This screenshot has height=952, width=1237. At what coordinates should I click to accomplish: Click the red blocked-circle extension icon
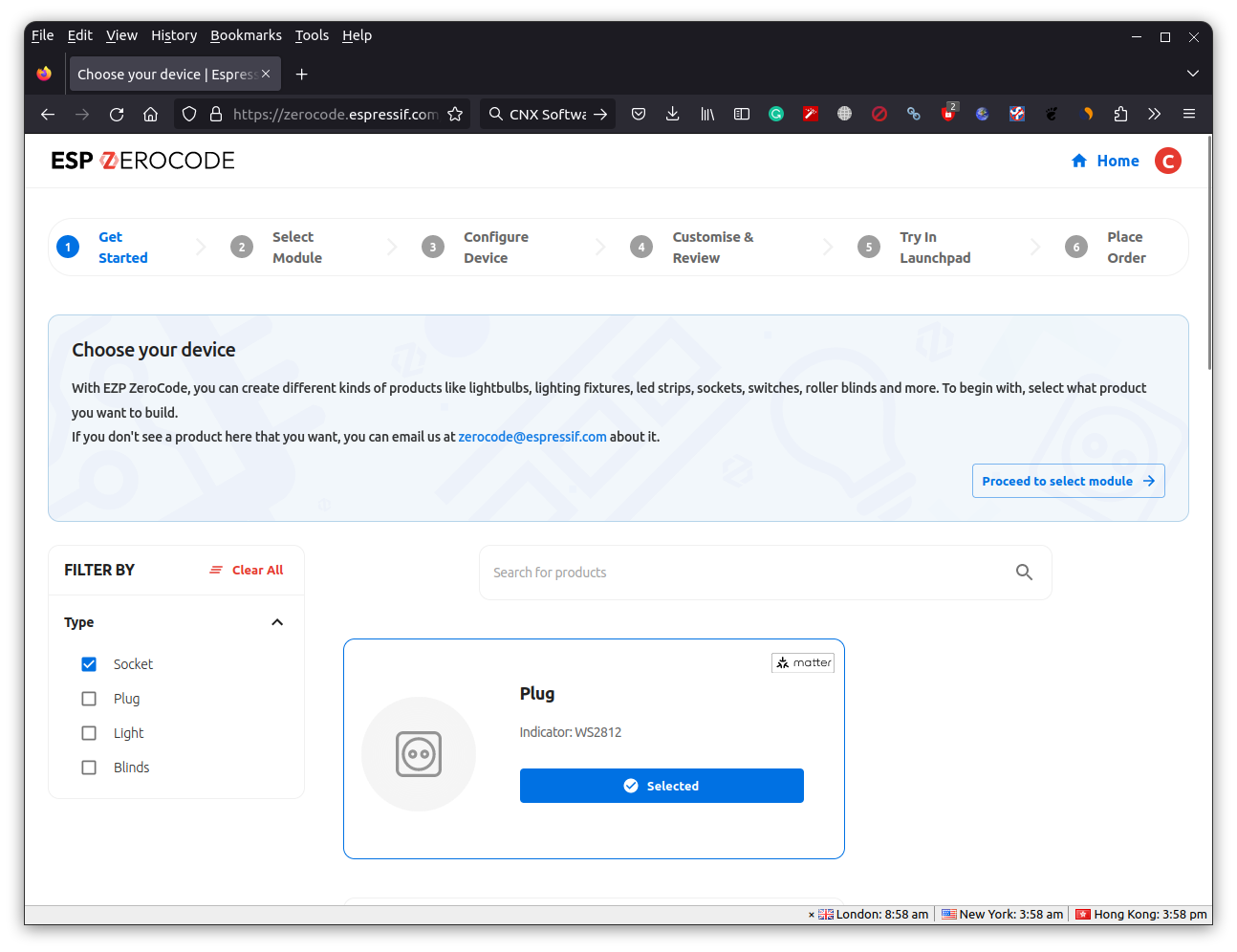879,114
